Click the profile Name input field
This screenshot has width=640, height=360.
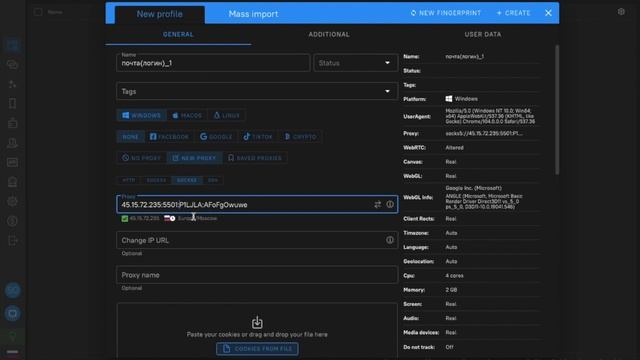213,63
